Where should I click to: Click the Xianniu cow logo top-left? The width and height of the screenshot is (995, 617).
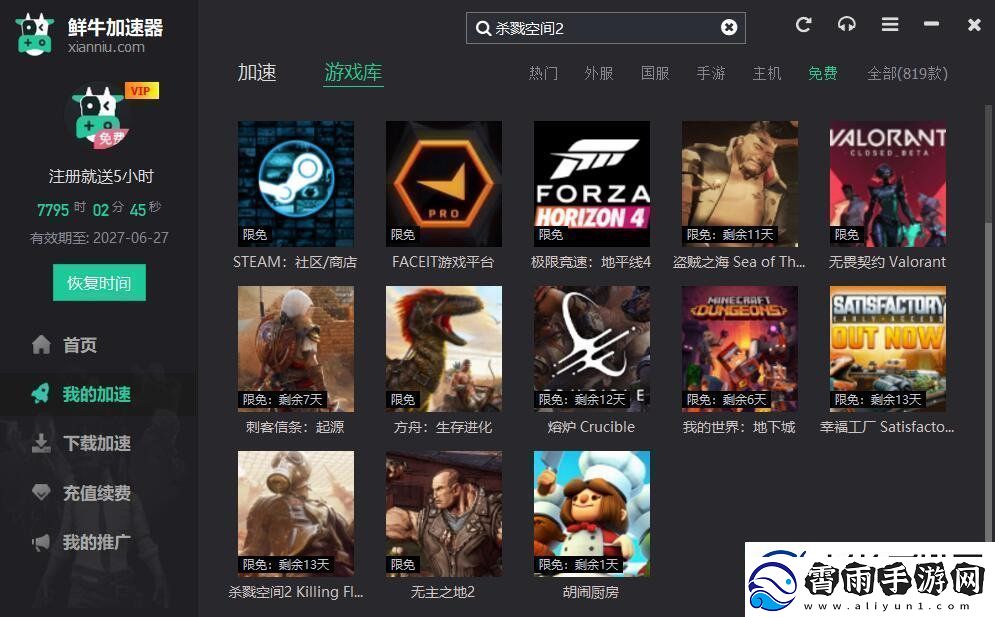[x=35, y=34]
